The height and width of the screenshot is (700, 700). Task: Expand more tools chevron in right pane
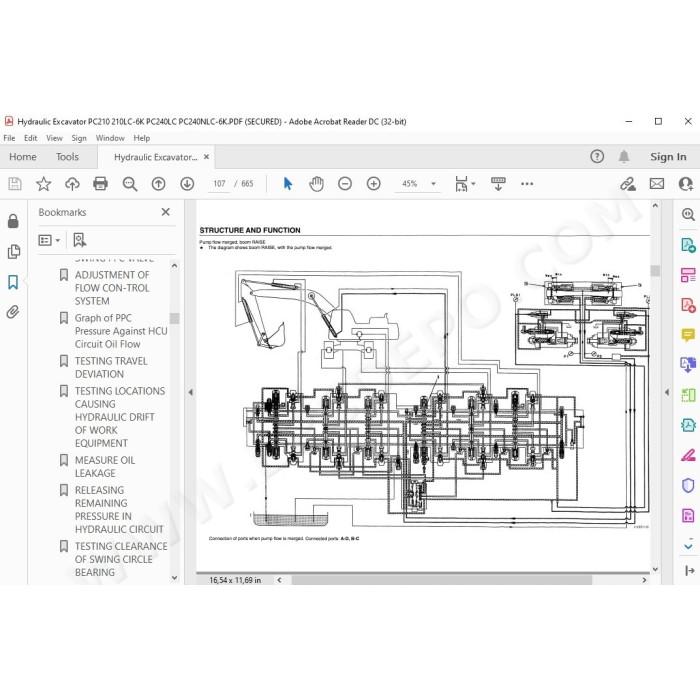click(x=688, y=546)
